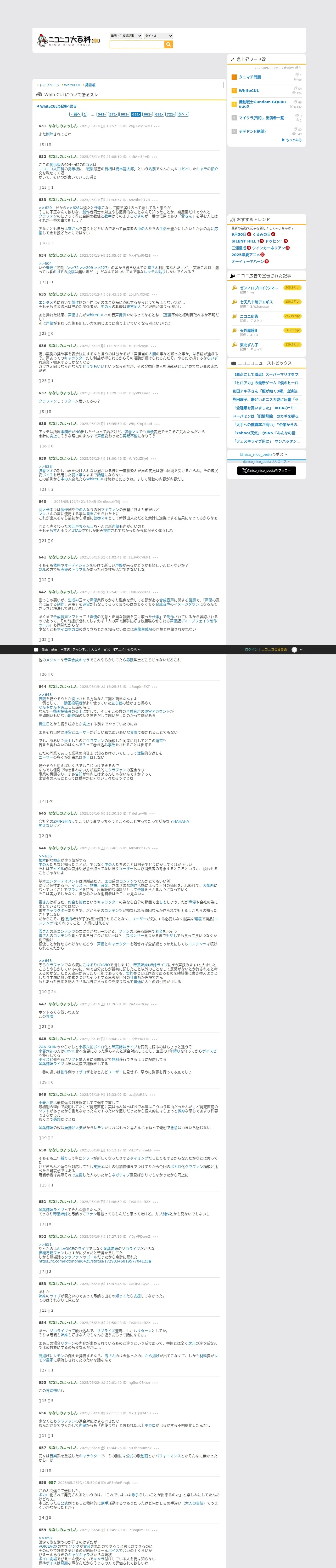Click 次へ » pagination button

click(182, 114)
